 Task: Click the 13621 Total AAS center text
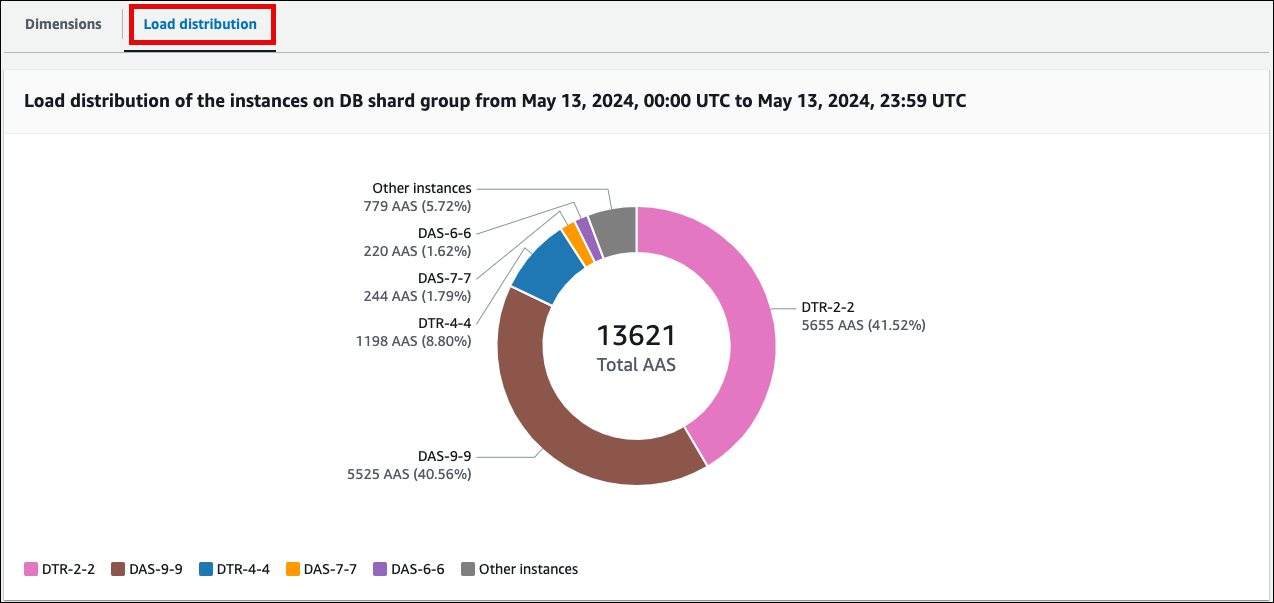point(636,348)
